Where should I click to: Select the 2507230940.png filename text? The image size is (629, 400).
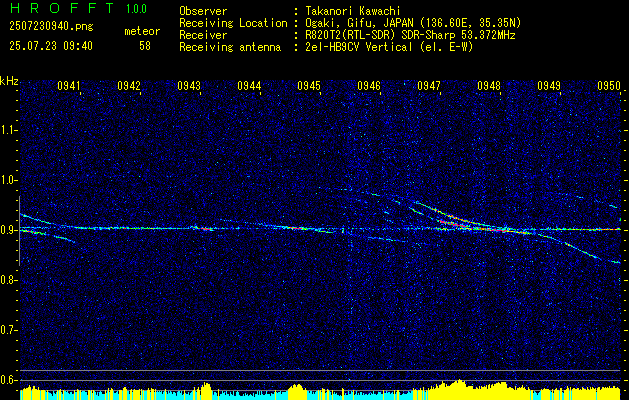point(51,26)
